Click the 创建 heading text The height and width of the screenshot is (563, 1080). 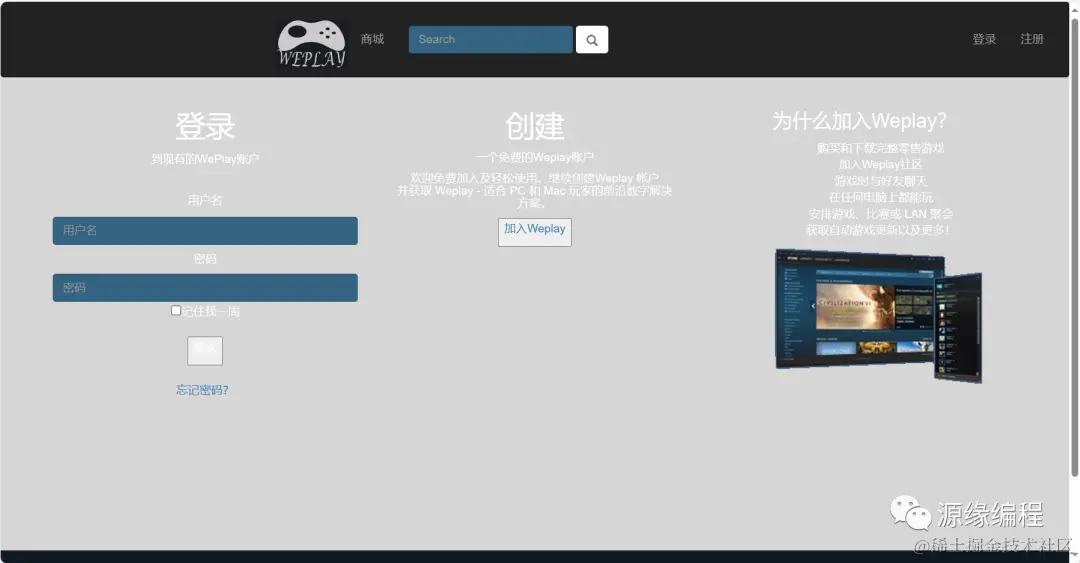(x=534, y=127)
